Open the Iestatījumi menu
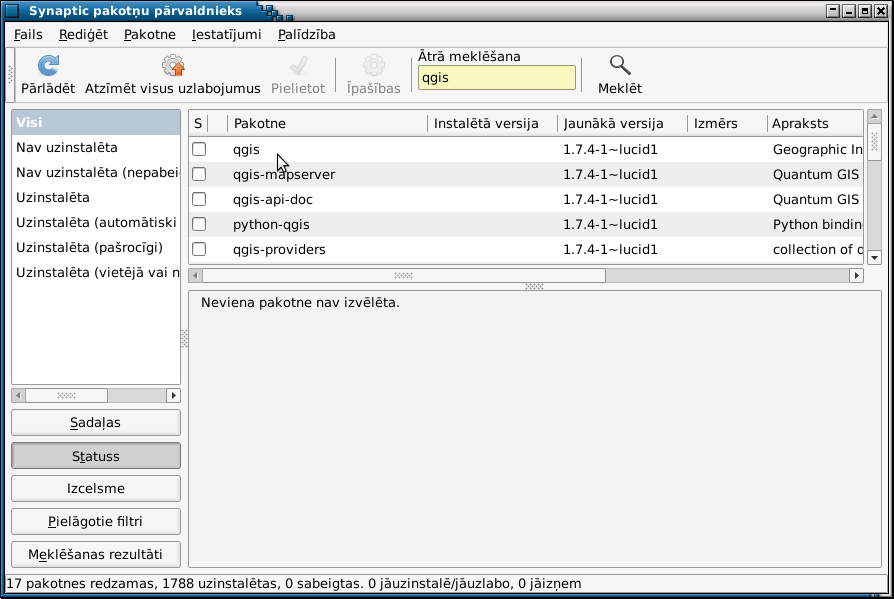The image size is (894, 599). [x=226, y=35]
